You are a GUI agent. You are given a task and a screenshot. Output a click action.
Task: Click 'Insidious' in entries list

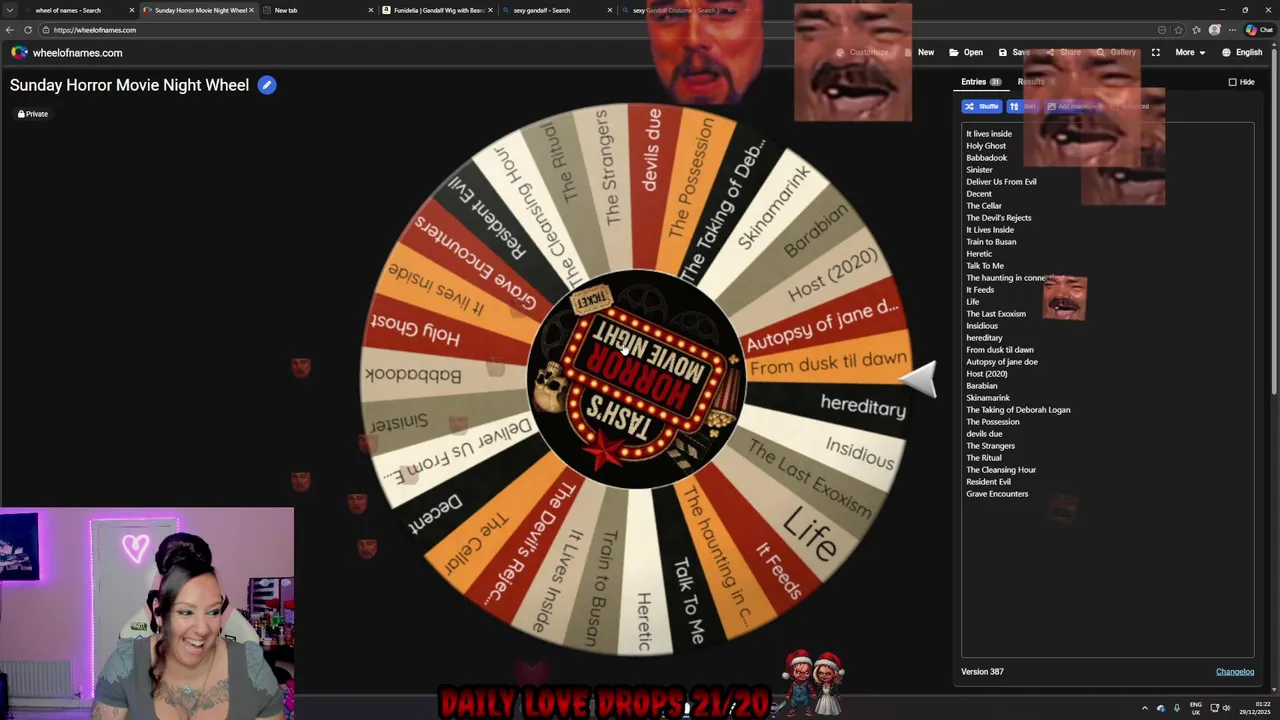tap(982, 326)
